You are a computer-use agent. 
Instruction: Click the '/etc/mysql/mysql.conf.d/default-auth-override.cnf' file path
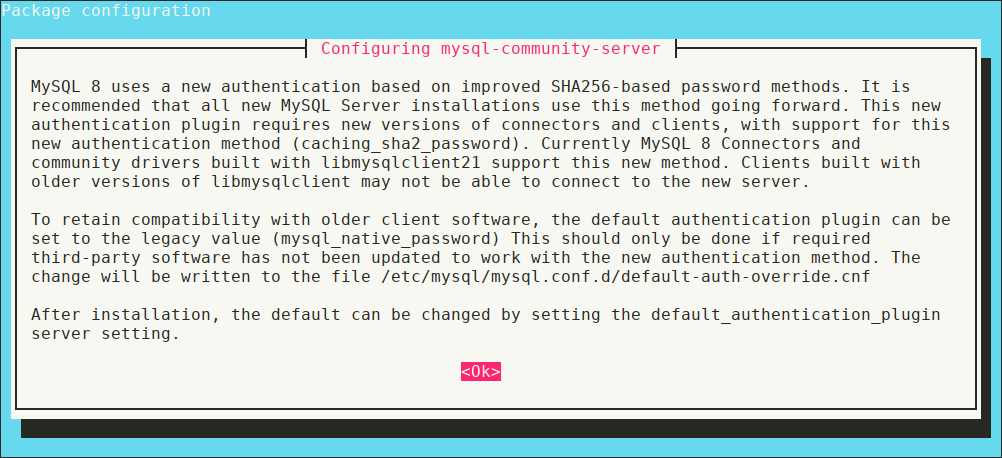626,277
